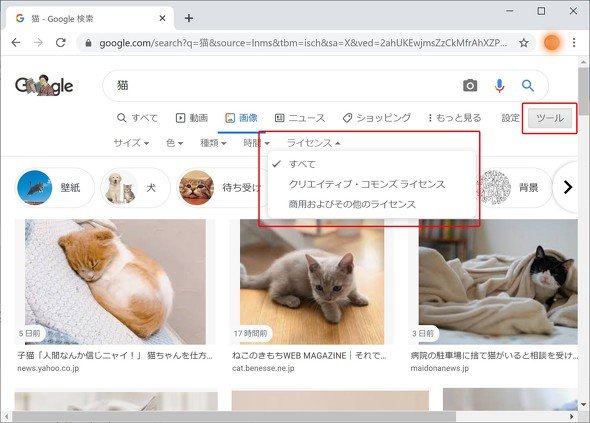Viewport: 590px width, 423px height.
Task: Open Chrome three-dot menu
Action: pyautogui.click(x=574, y=43)
